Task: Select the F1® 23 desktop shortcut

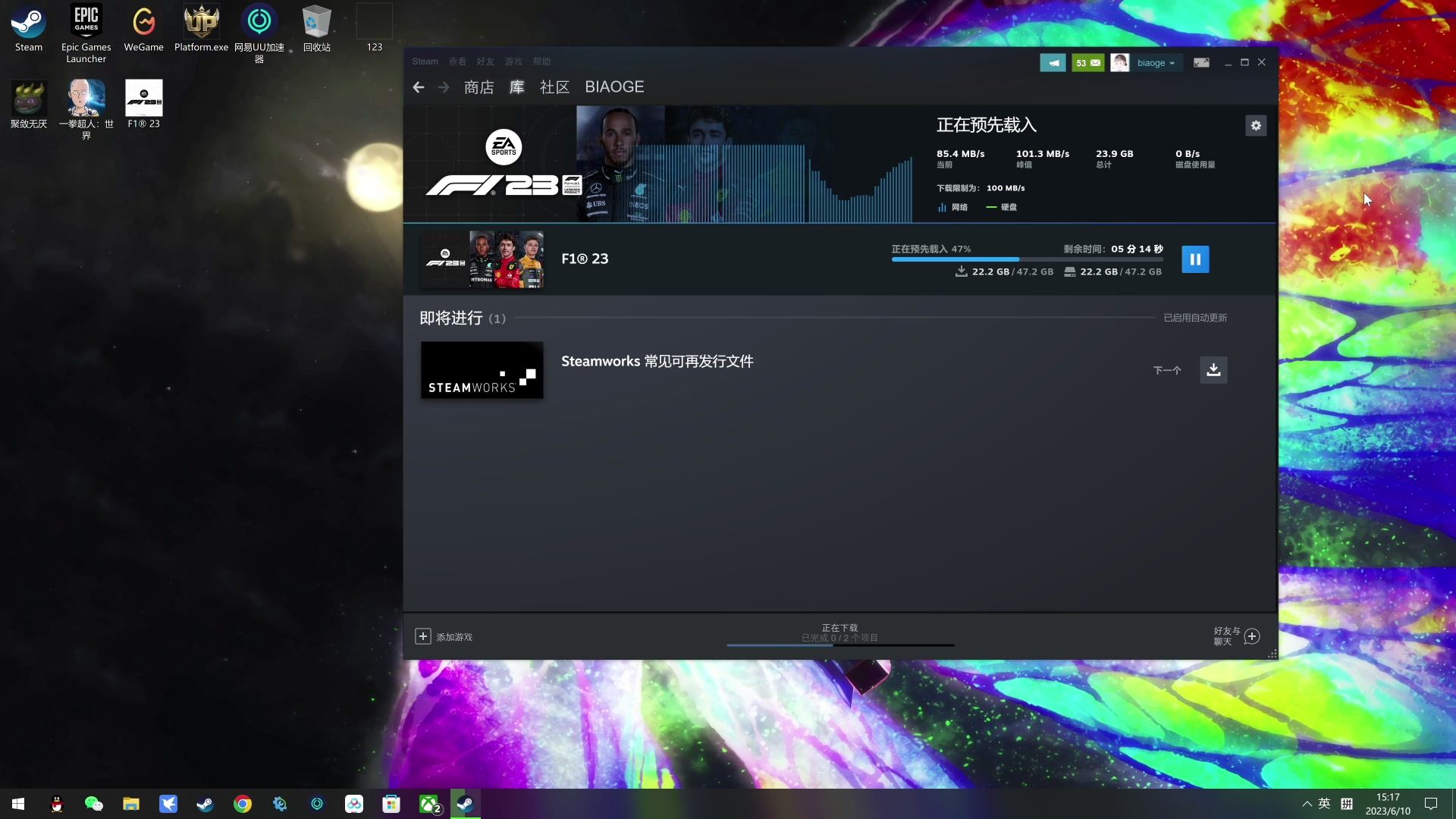Action: click(x=144, y=105)
